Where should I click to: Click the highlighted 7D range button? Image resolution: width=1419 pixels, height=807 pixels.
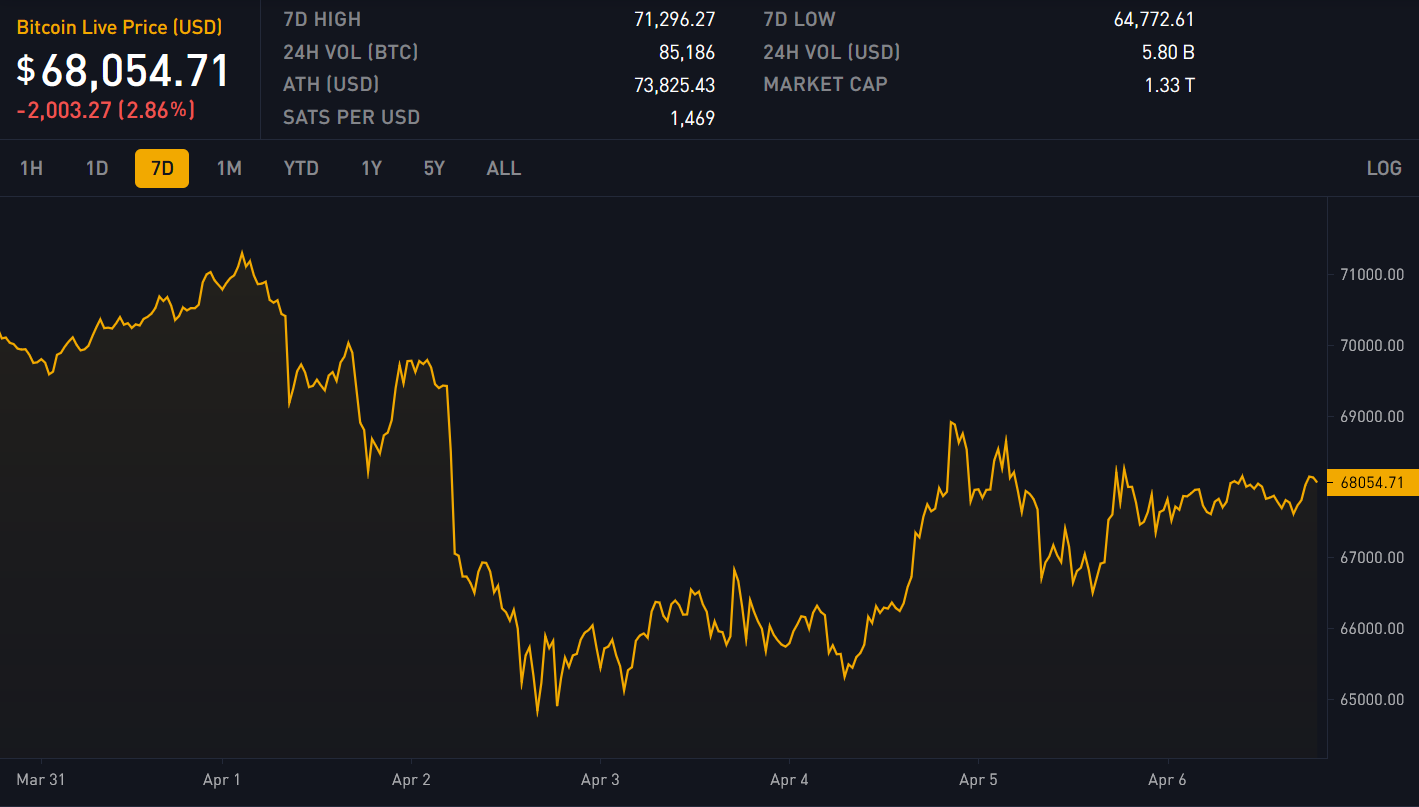point(162,168)
